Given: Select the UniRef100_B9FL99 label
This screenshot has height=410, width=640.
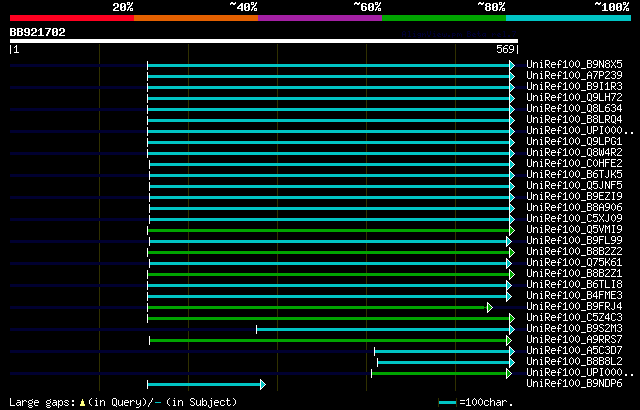Looking at the screenshot, I should pyautogui.click(x=574, y=241).
